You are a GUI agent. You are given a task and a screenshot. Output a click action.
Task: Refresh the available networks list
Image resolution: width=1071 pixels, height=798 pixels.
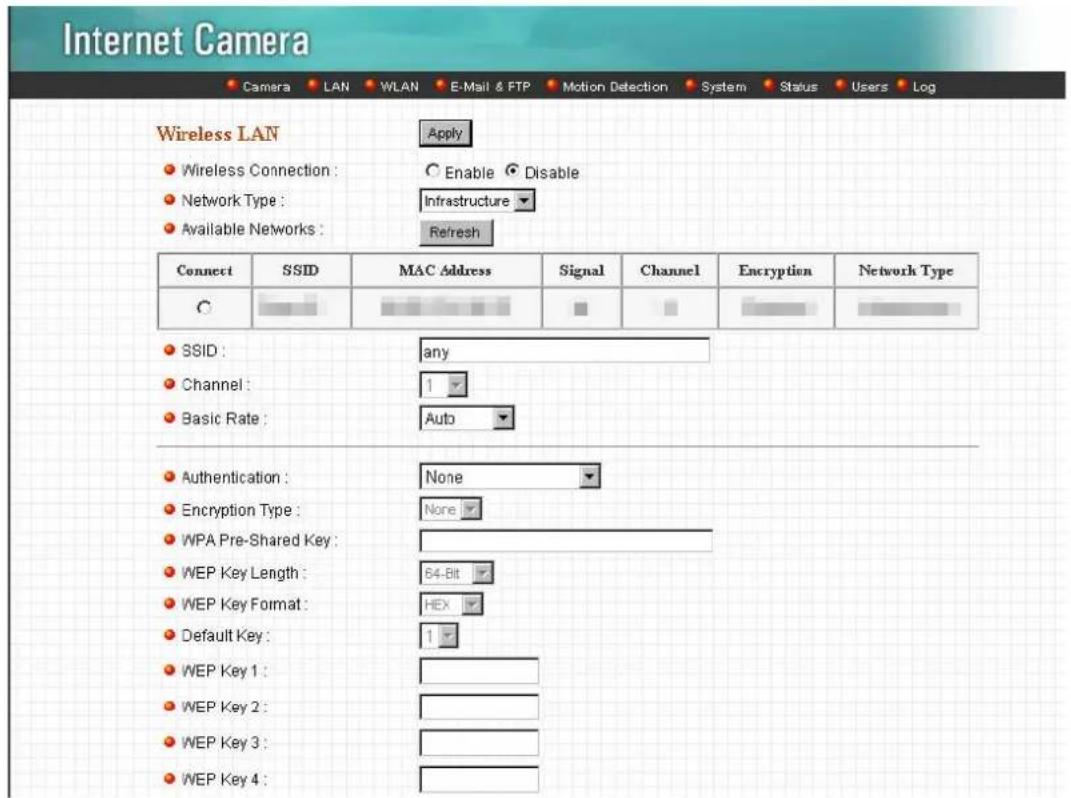point(456,232)
